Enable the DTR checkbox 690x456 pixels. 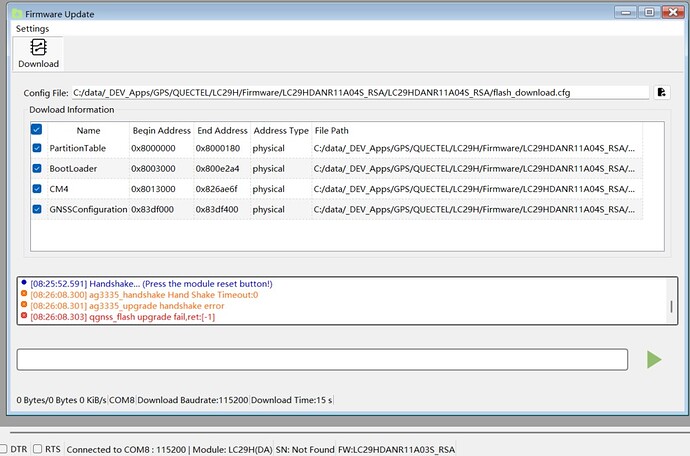point(3,449)
